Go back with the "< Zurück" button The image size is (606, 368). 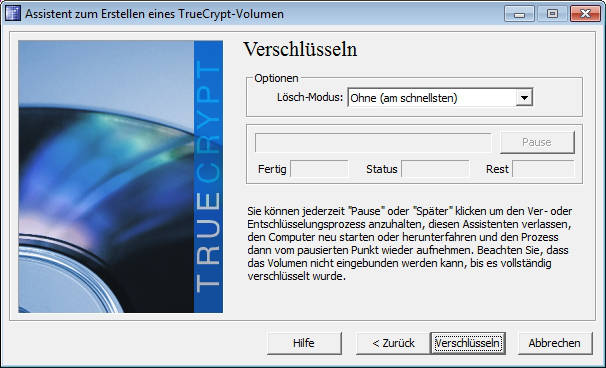tap(393, 343)
